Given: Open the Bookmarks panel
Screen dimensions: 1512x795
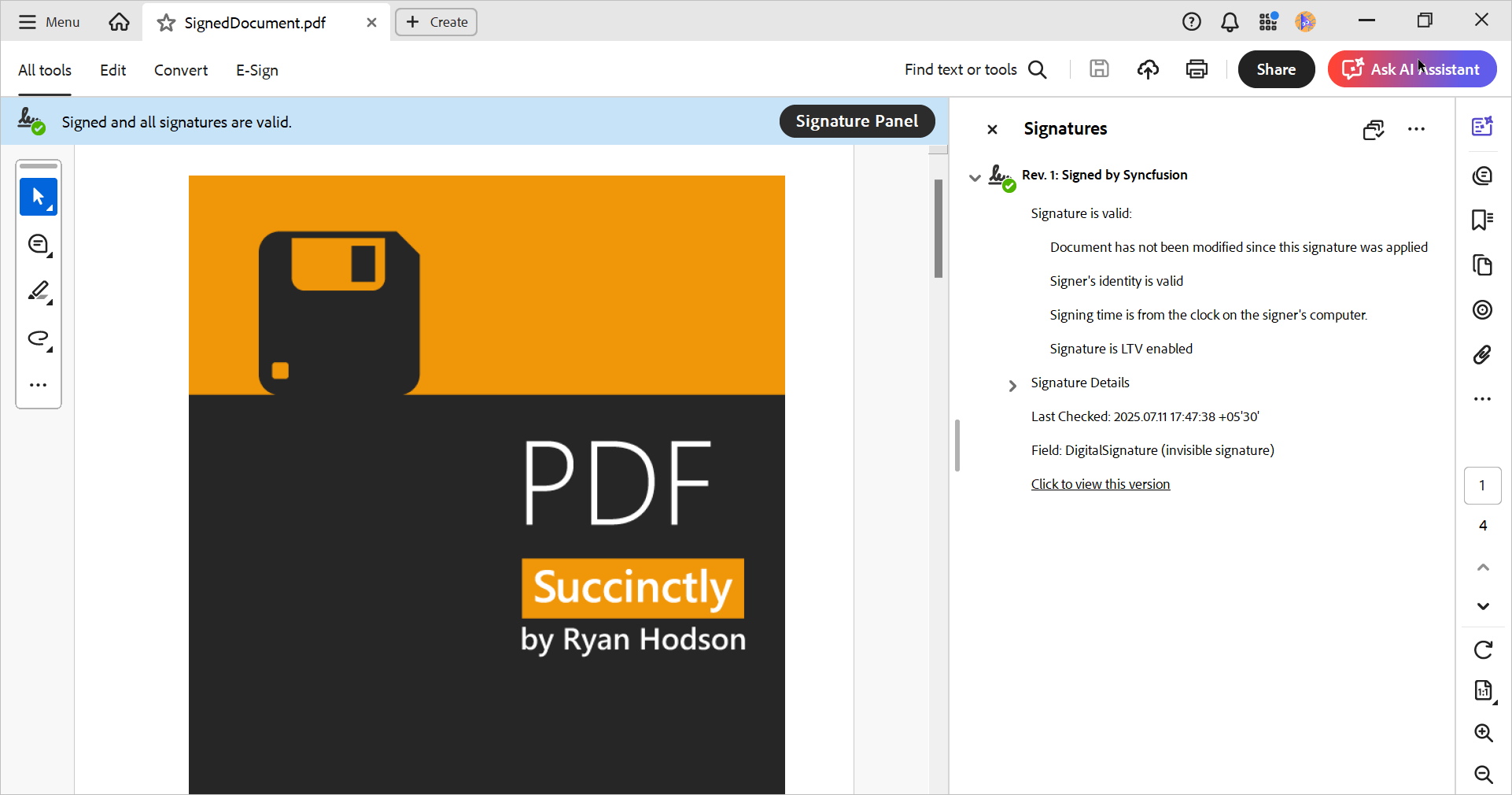Looking at the screenshot, I should click(x=1483, y=220).
